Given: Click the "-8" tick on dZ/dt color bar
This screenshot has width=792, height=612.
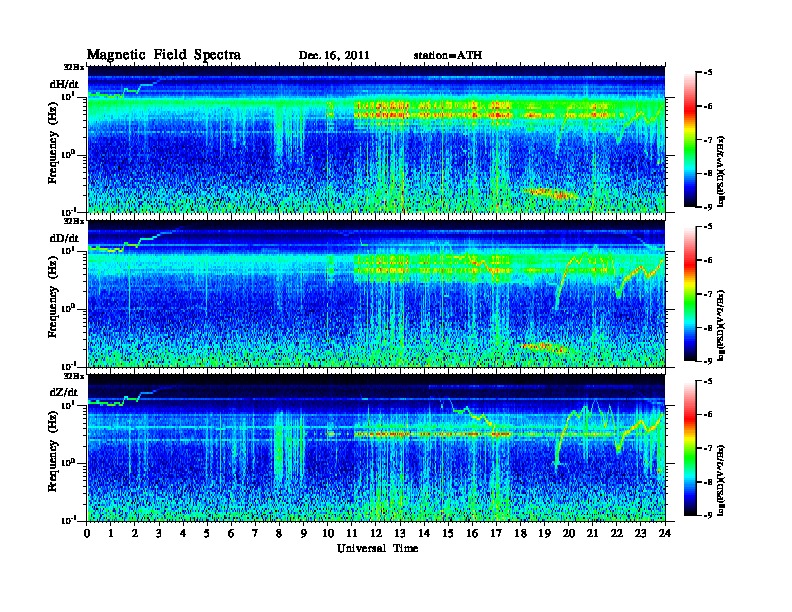Looking at the screenshot, I should (x=708, y=481).
